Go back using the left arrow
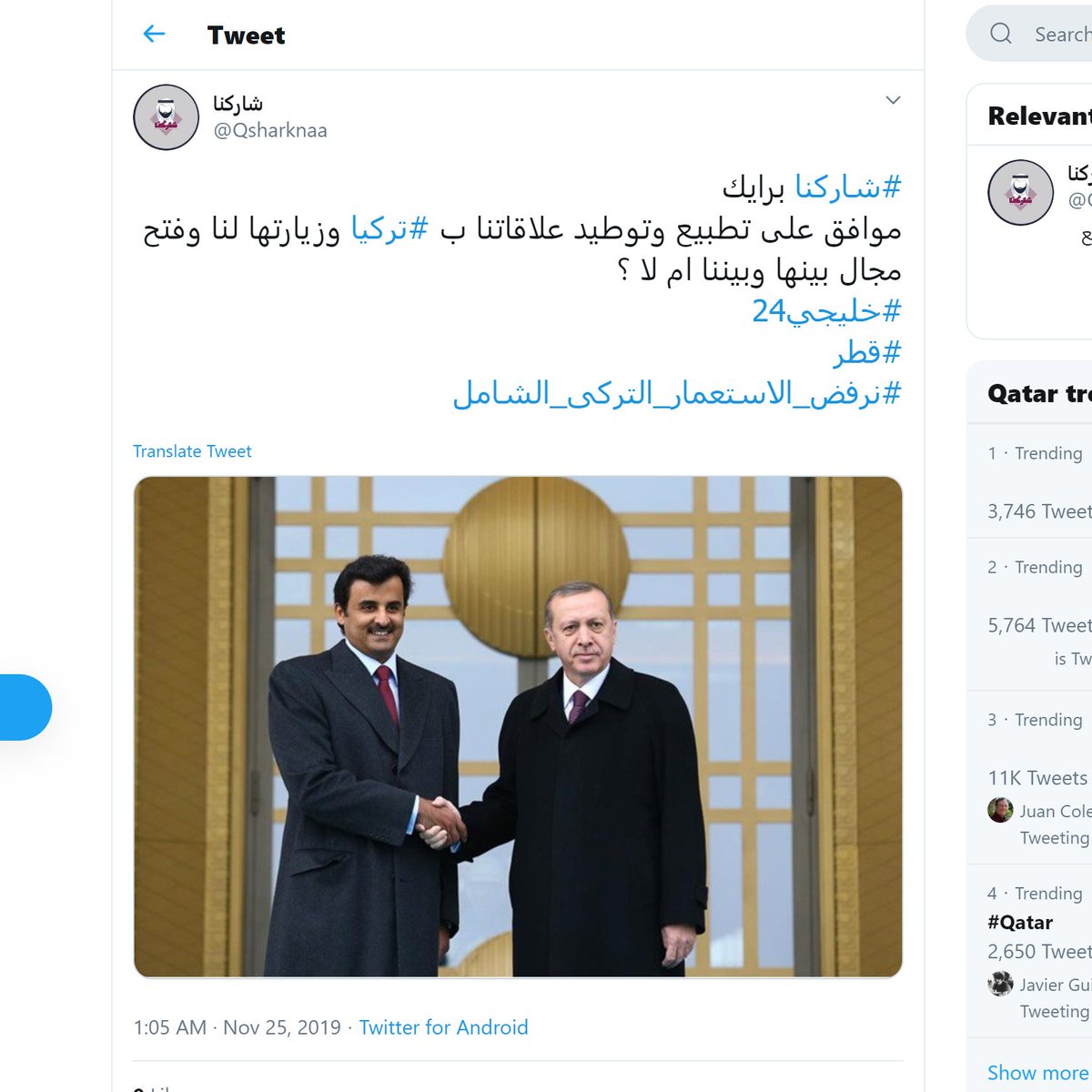The width and height of the screenshot is (1092, 1092). 155,35
